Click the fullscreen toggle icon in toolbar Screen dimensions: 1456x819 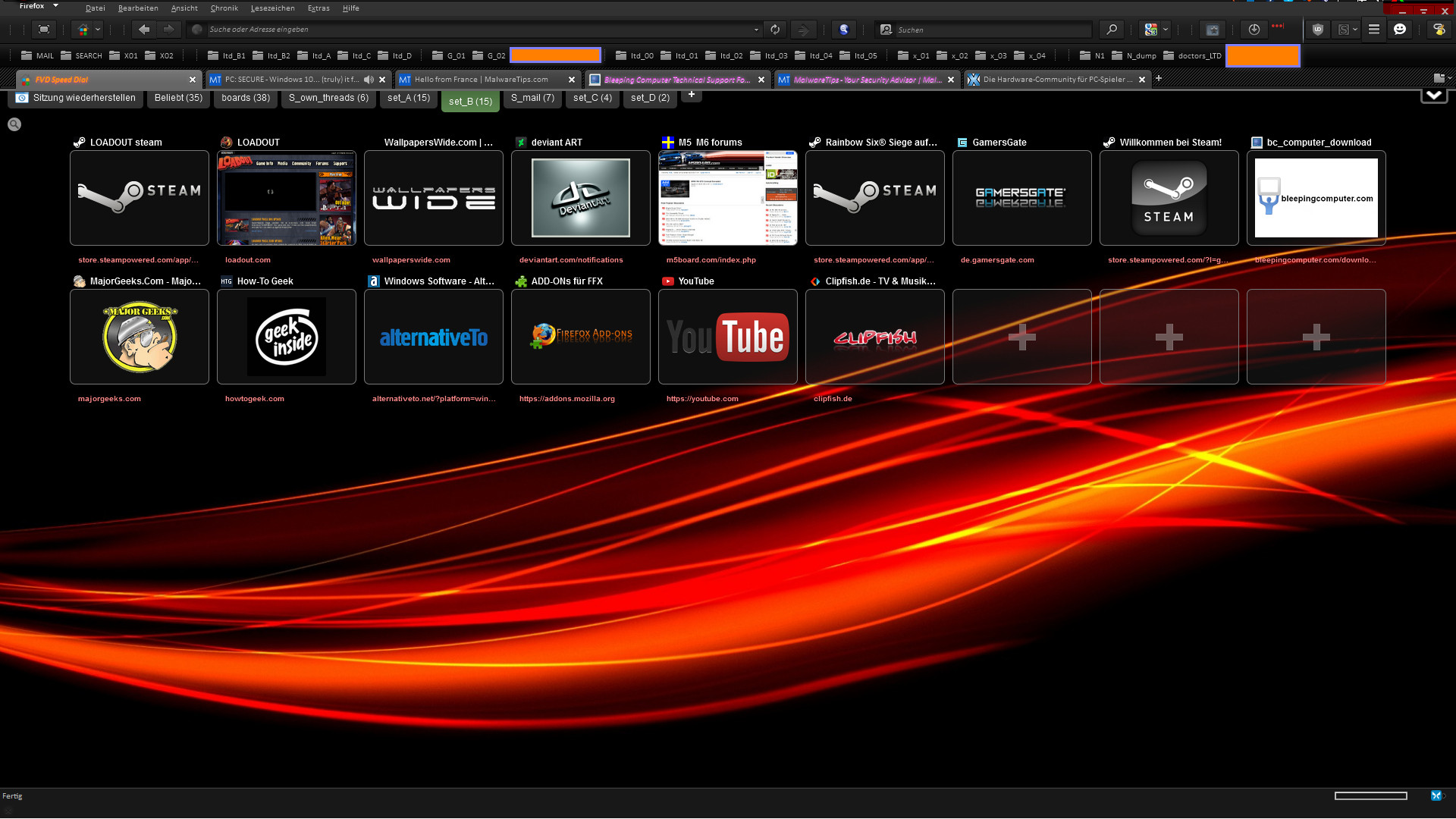coord(44,30)
